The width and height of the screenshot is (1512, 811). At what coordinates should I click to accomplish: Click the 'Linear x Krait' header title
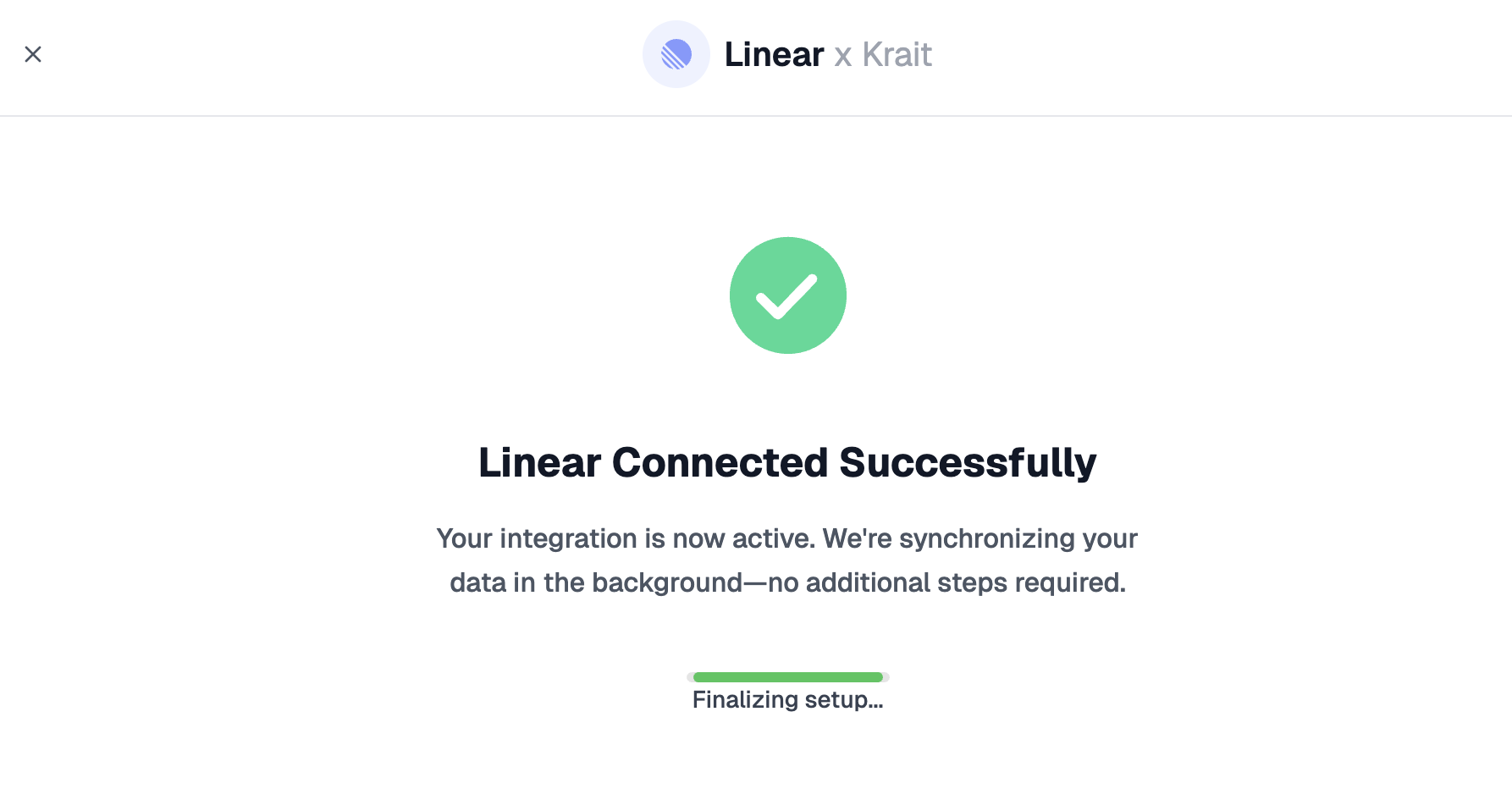click(x=828, y=54)
